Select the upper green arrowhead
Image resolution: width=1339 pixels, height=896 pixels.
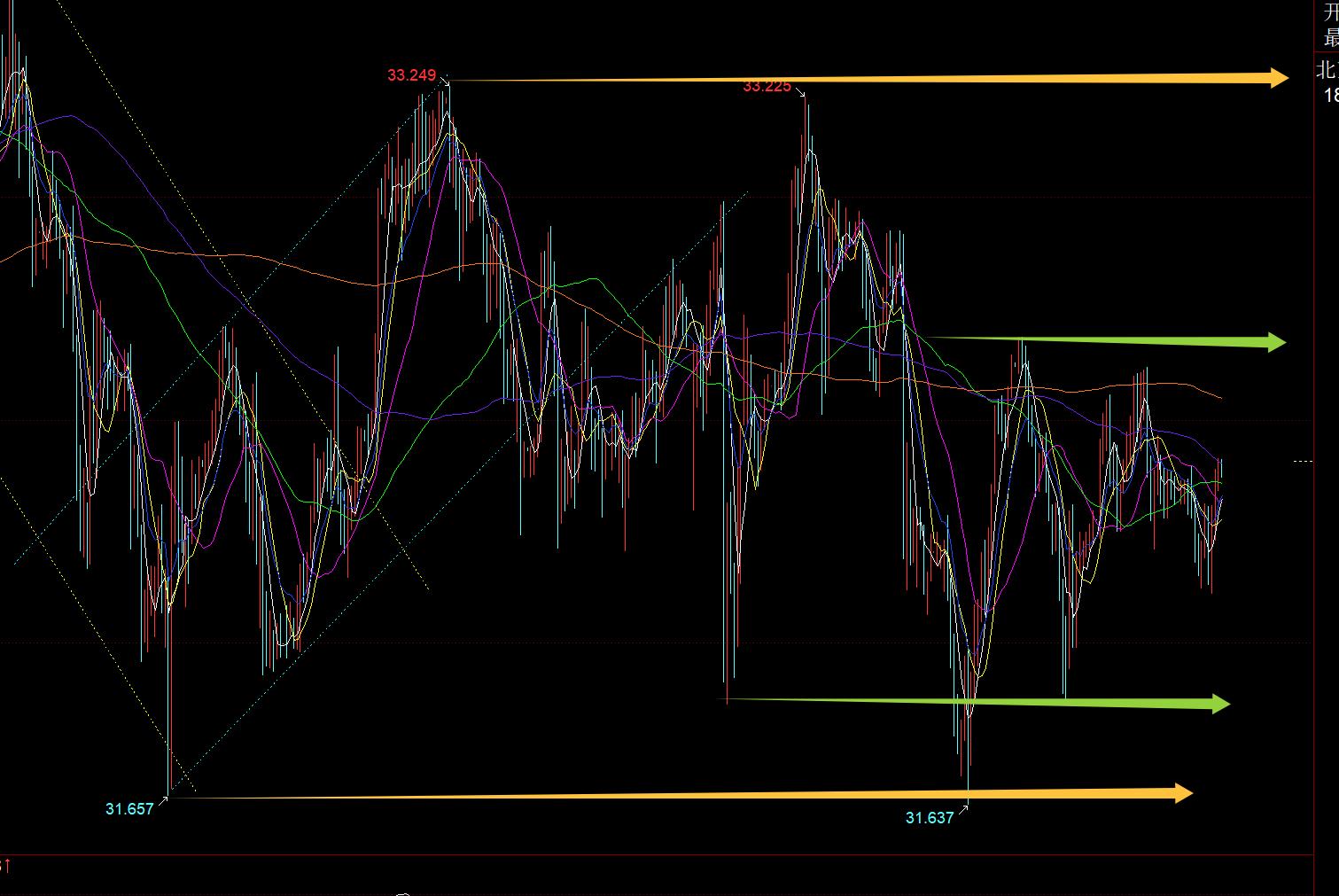point(1276,342)
